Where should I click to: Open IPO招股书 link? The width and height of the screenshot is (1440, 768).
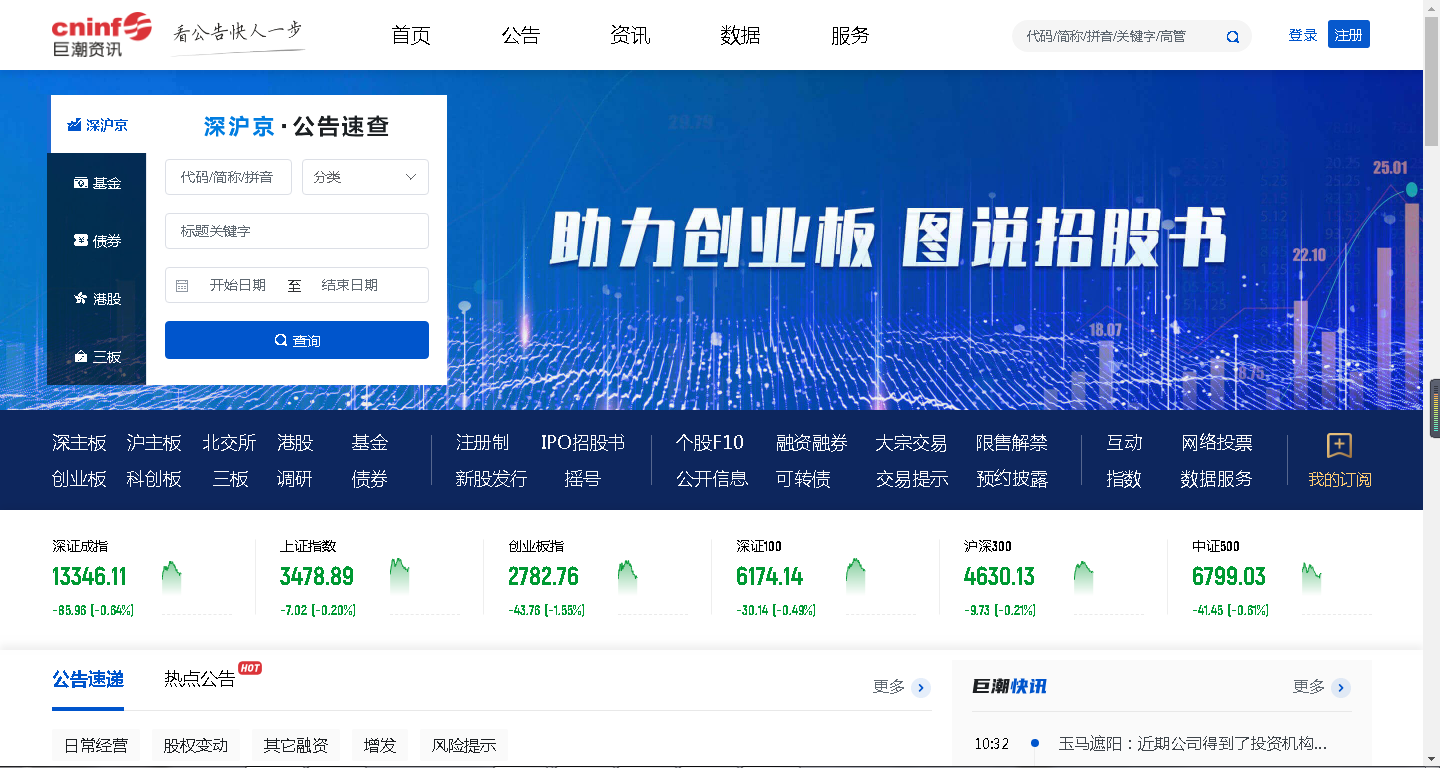[x=583, y=443]
